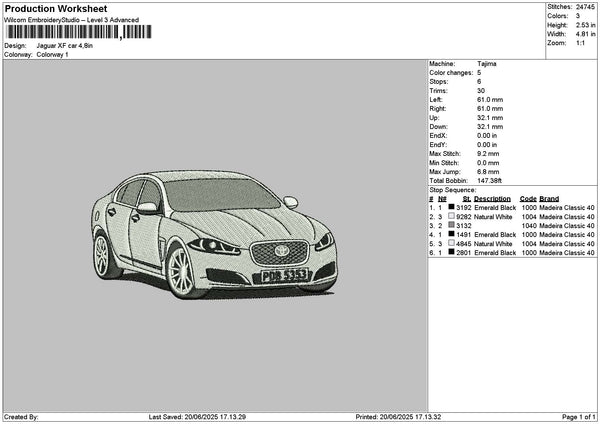Pick the gray swatch next to 3132
Screen dimensions: 600x424
tap(451, 226)
